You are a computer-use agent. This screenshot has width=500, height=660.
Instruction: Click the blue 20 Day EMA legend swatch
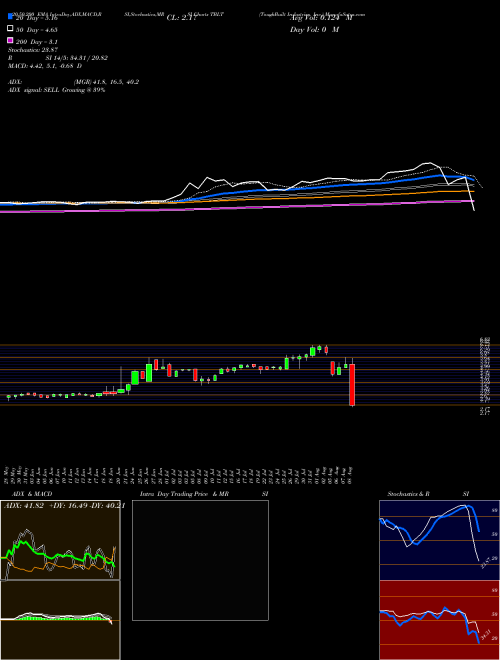(10, 16)
